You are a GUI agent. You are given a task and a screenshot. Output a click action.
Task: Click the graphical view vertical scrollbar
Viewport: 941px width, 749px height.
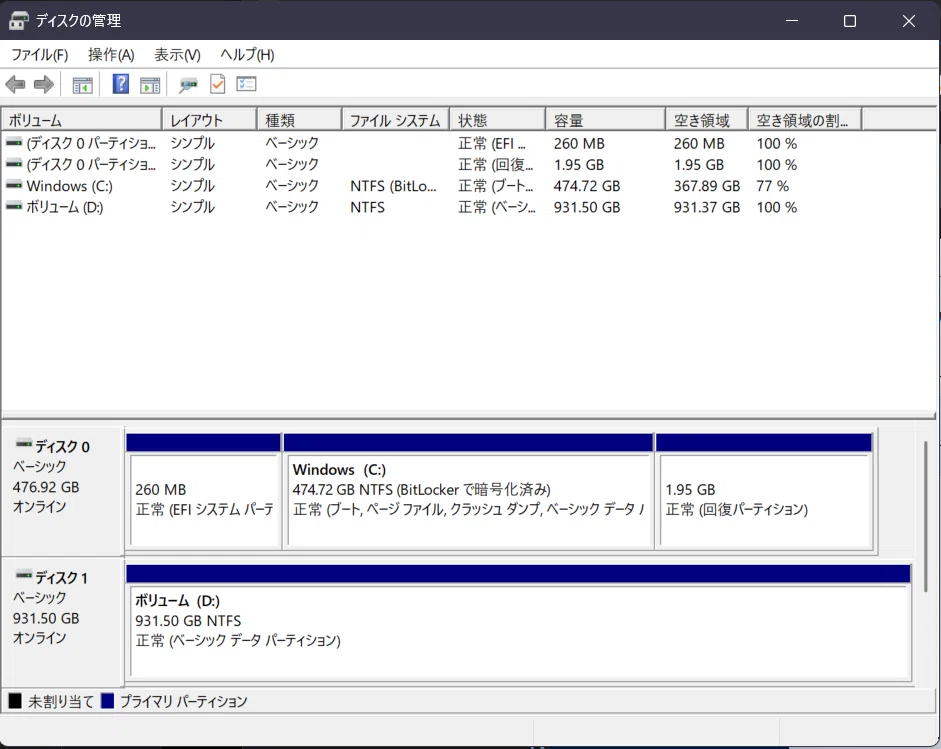point(926,516)
